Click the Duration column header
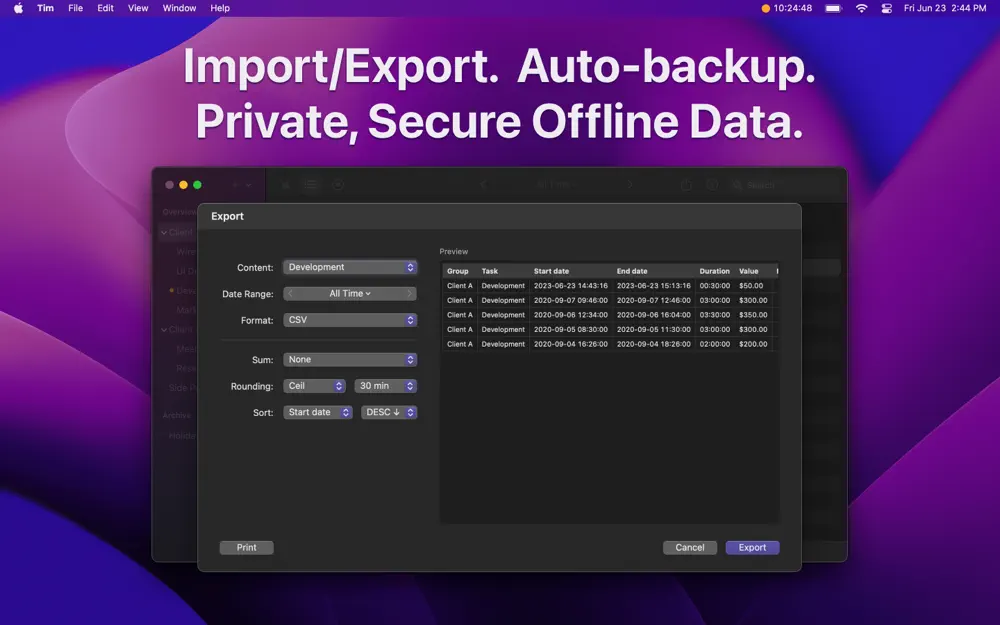Viewport: 1000px width, 625px height. pos(714,271)
